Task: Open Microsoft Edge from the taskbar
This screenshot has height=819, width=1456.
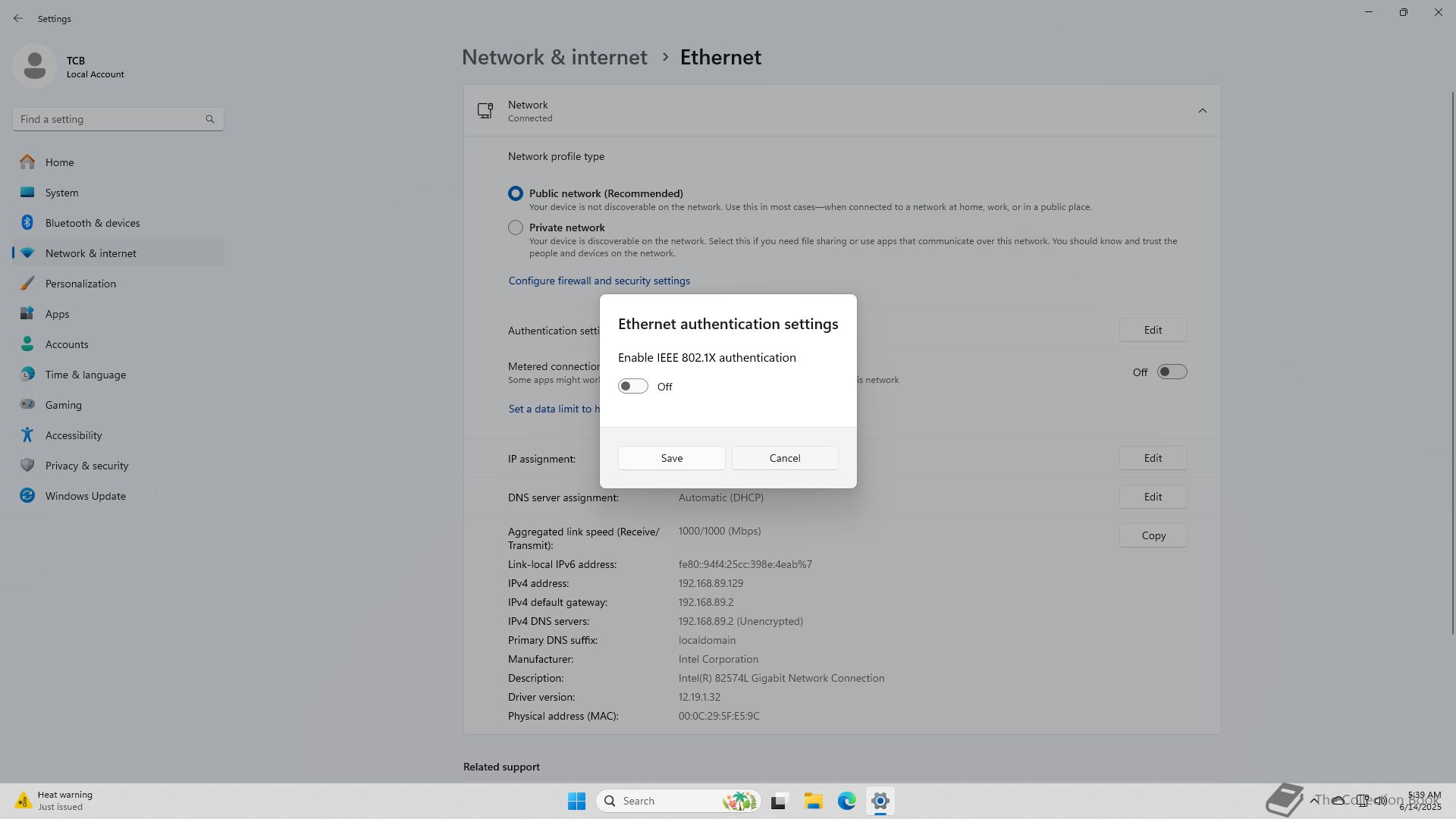Action: 846,801
